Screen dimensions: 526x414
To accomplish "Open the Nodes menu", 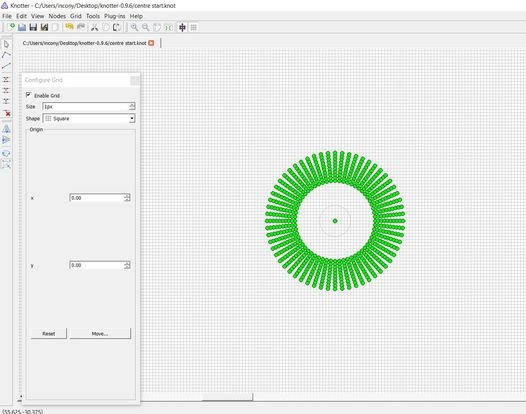I will (57, 16).
